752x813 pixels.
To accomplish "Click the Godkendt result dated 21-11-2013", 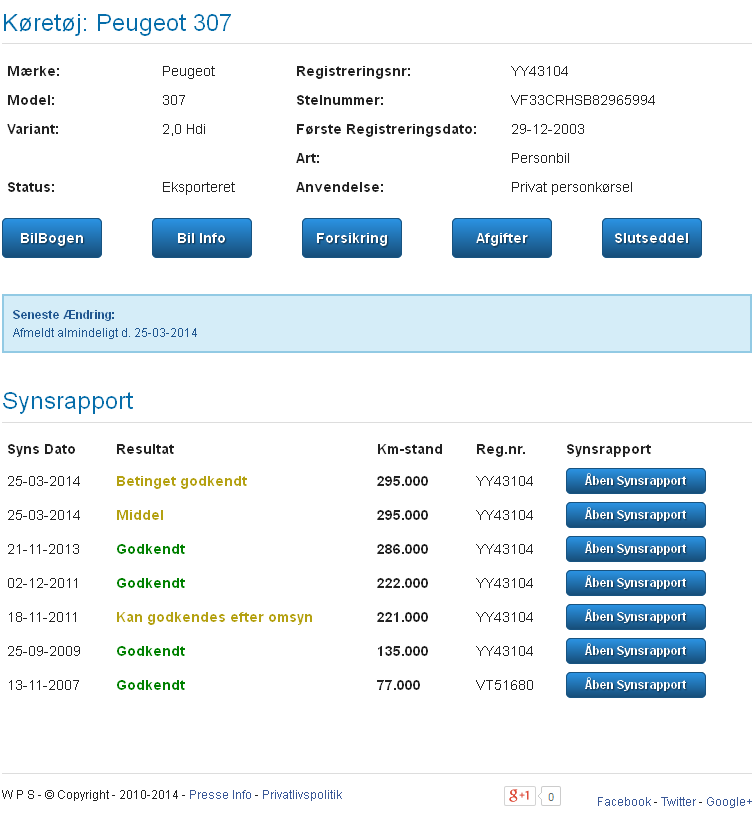I will pyautogui.click(x=150, y=549).
